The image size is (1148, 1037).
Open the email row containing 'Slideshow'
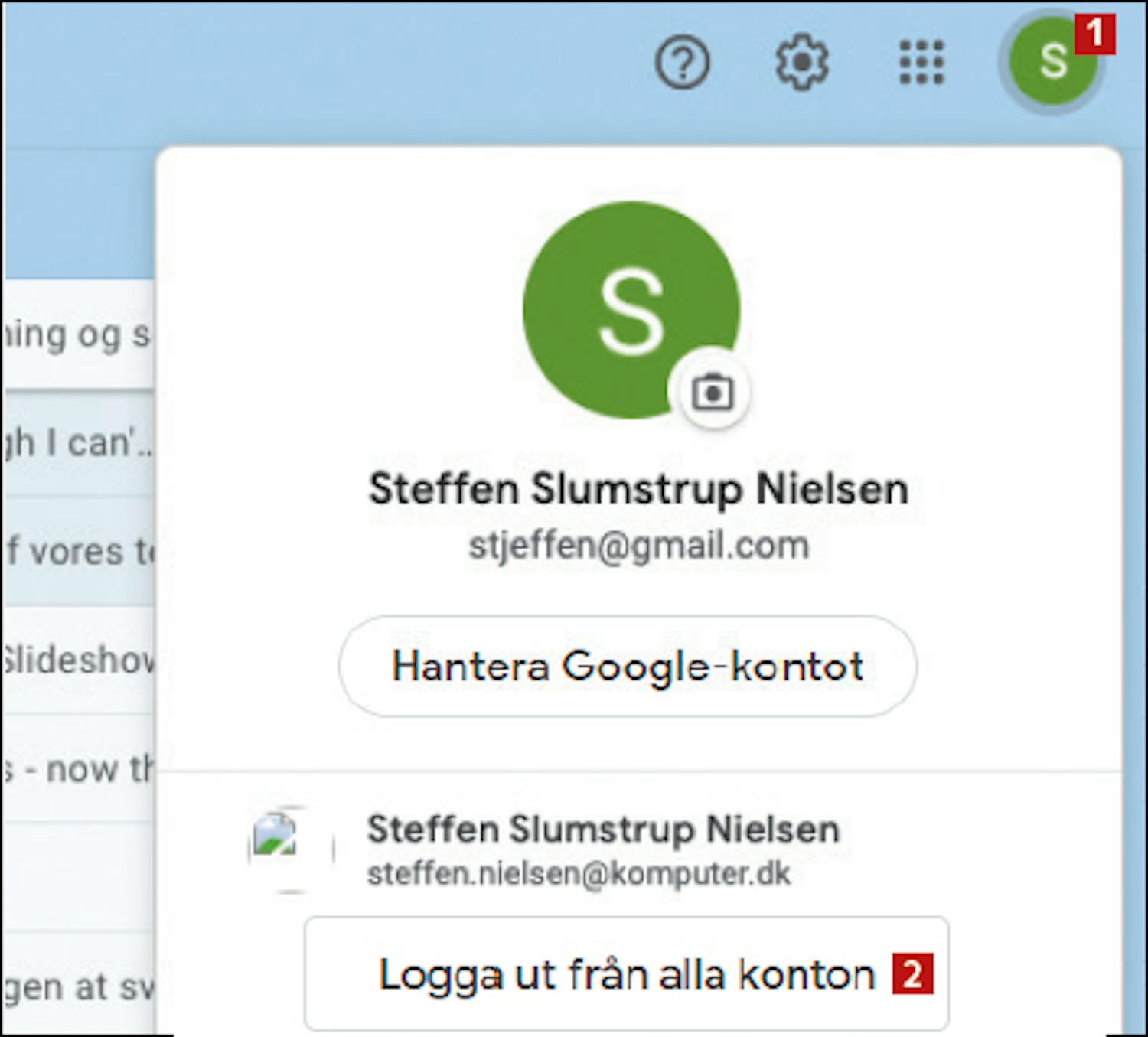(x=77, y=660)
